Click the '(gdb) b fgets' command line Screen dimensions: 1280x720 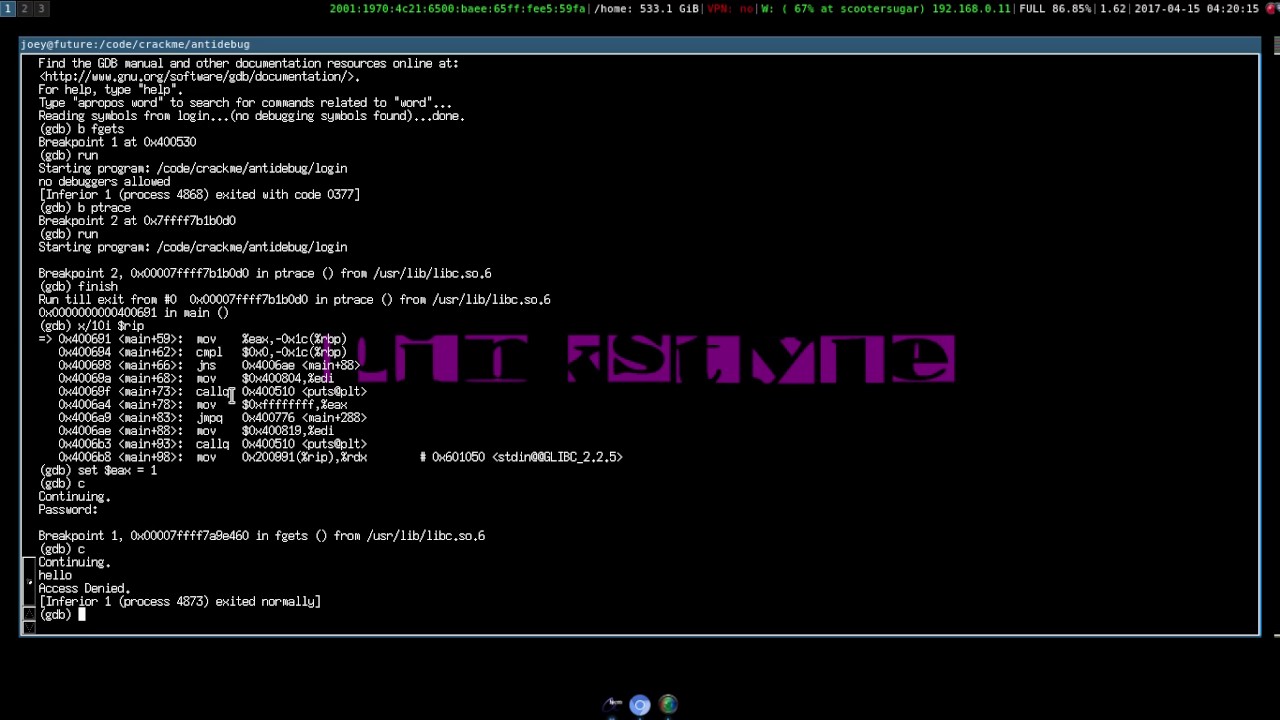81,129
